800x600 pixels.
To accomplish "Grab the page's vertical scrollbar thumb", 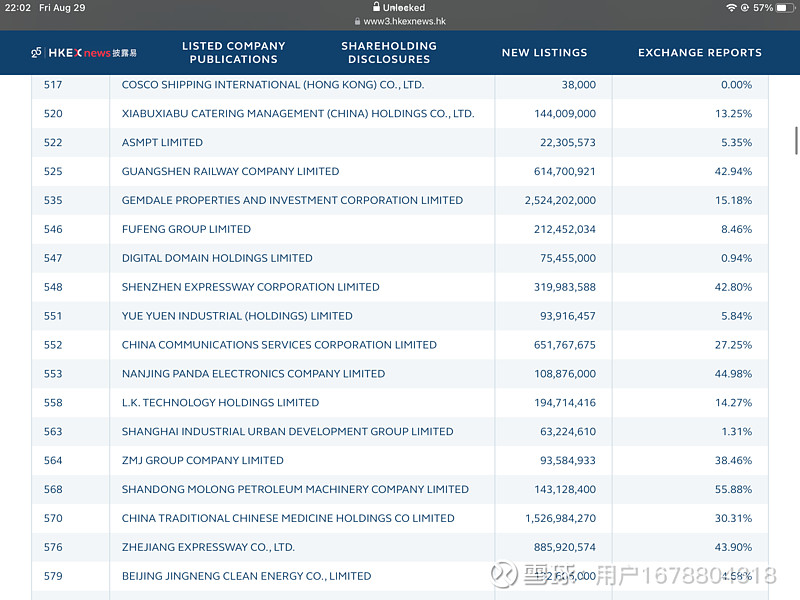I will pyautogui.click(x=796, y=140).
